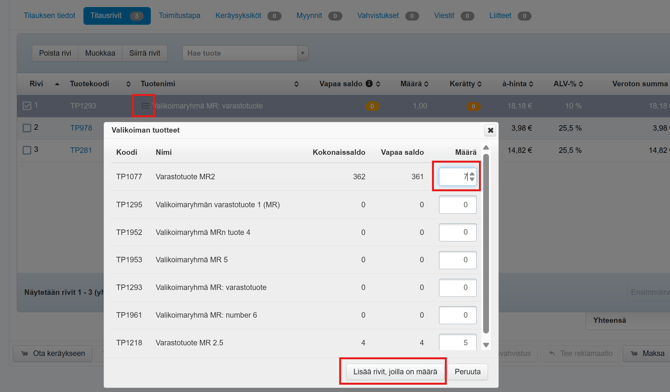Sort by ALV-% column arrows
Screen dimensions: 670x392
tap(581, 84)
